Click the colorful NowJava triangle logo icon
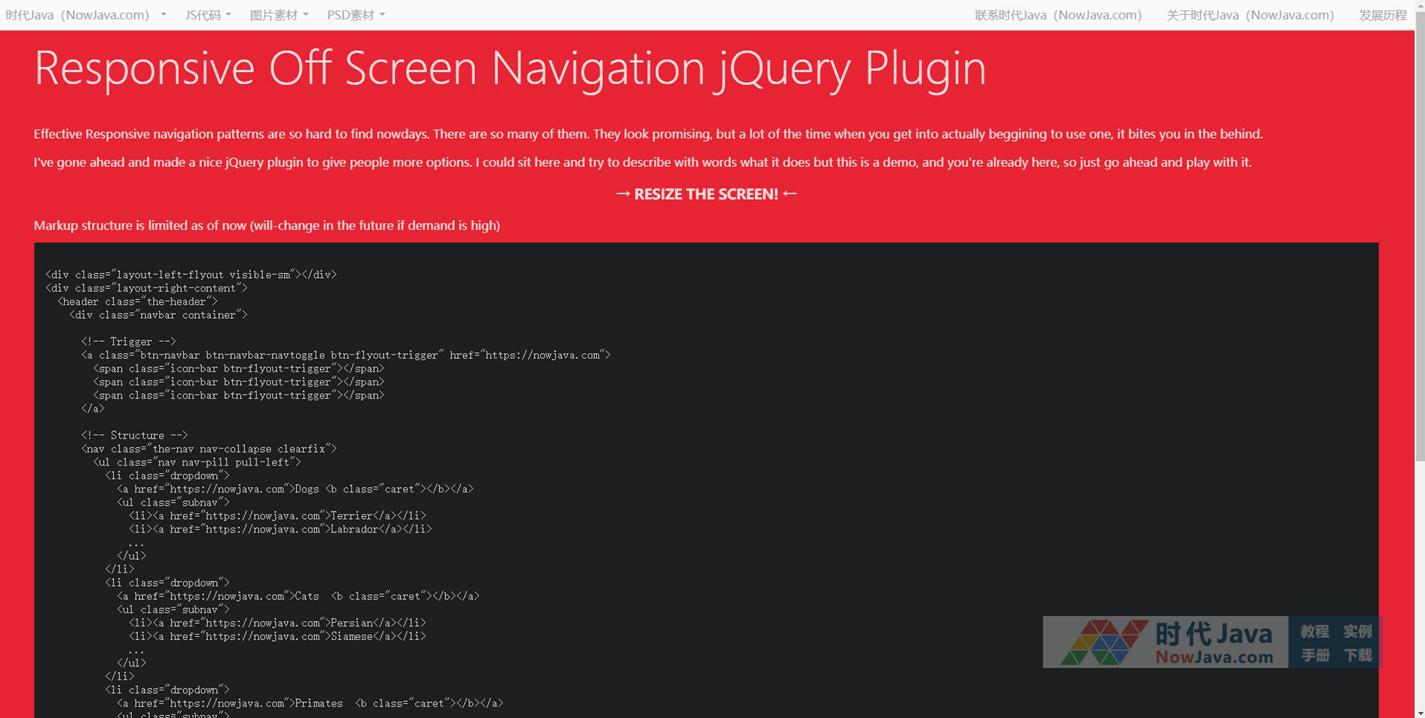 (1103, 642)
